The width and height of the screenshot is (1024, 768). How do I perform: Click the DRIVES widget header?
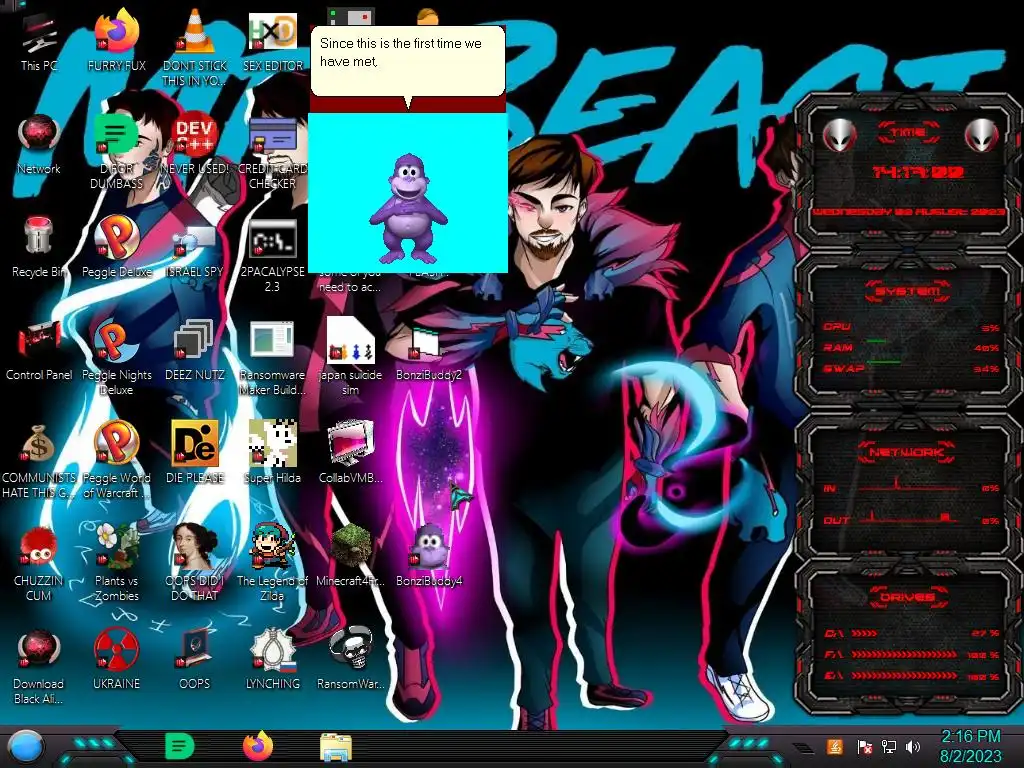[908, 596]
